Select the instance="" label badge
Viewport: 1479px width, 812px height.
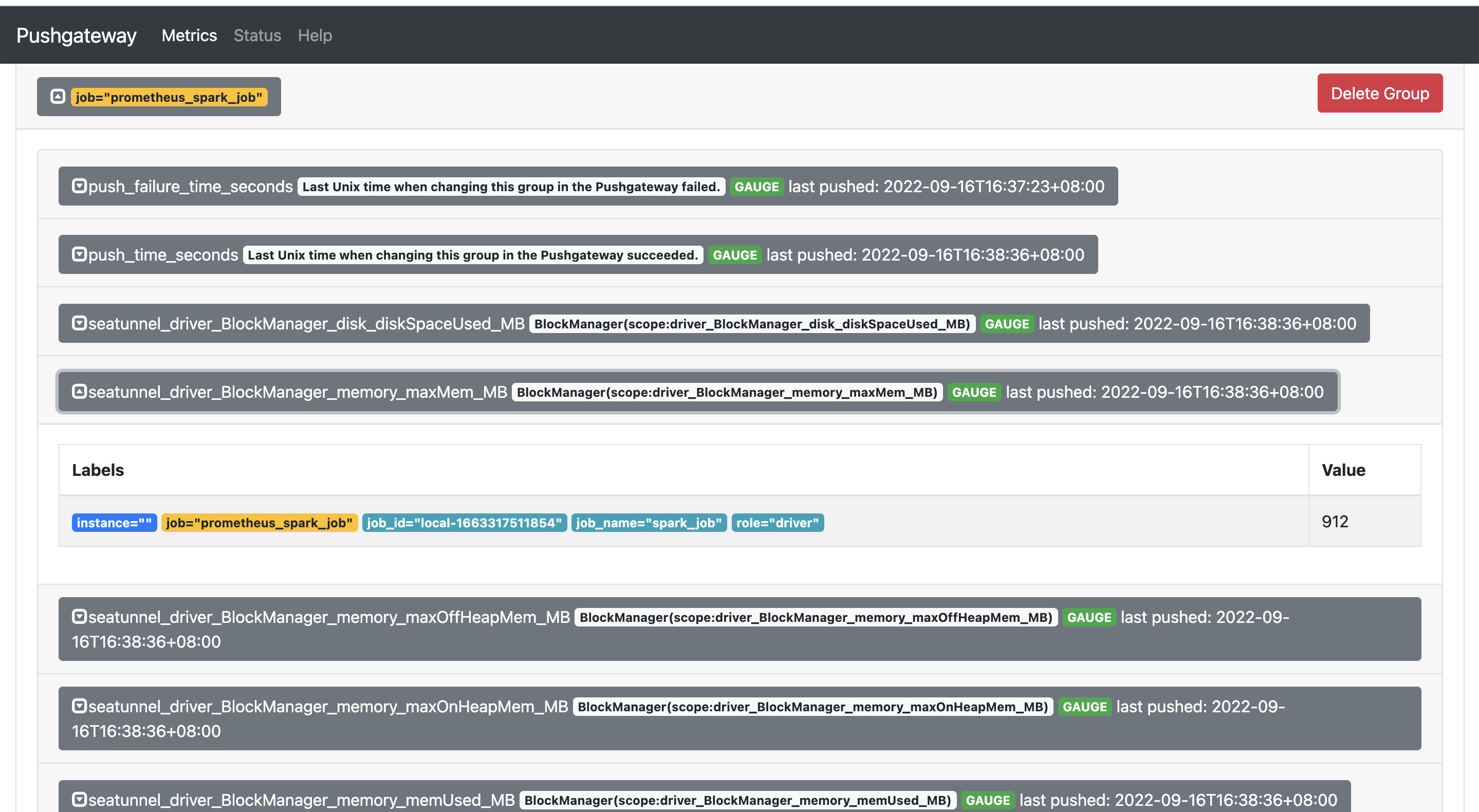(x=114, y=523)
